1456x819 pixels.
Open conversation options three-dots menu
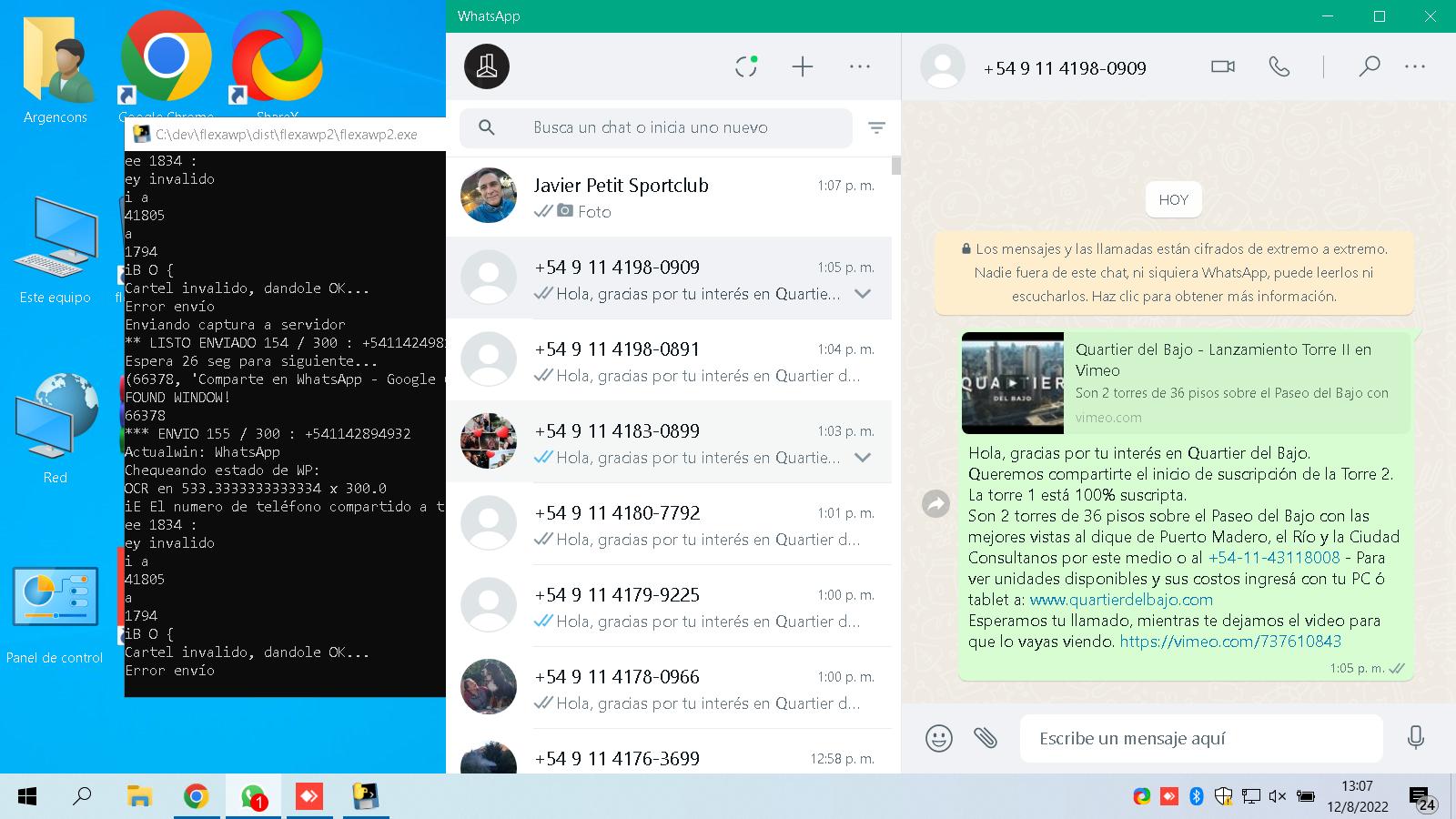1415,66
